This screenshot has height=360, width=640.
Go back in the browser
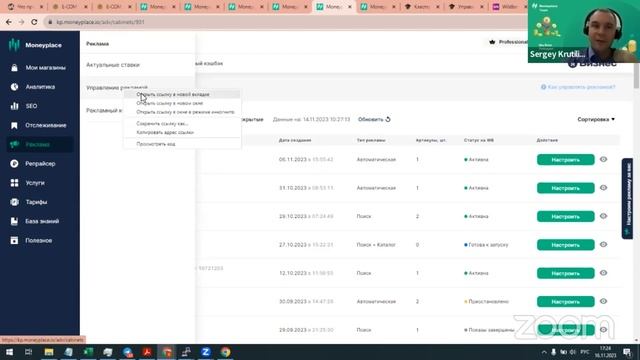(x=9, y=22)
